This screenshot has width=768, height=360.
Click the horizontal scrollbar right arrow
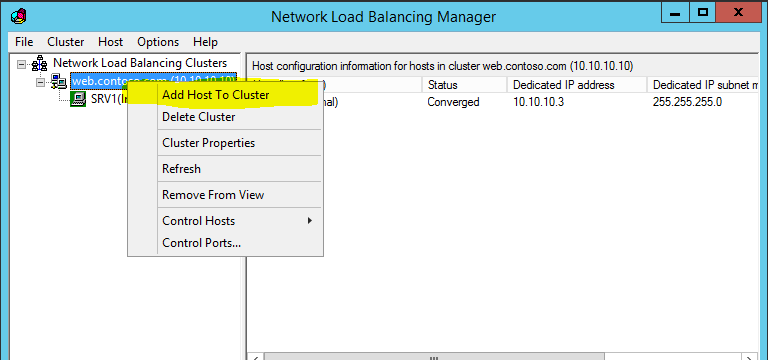point(750,357)
